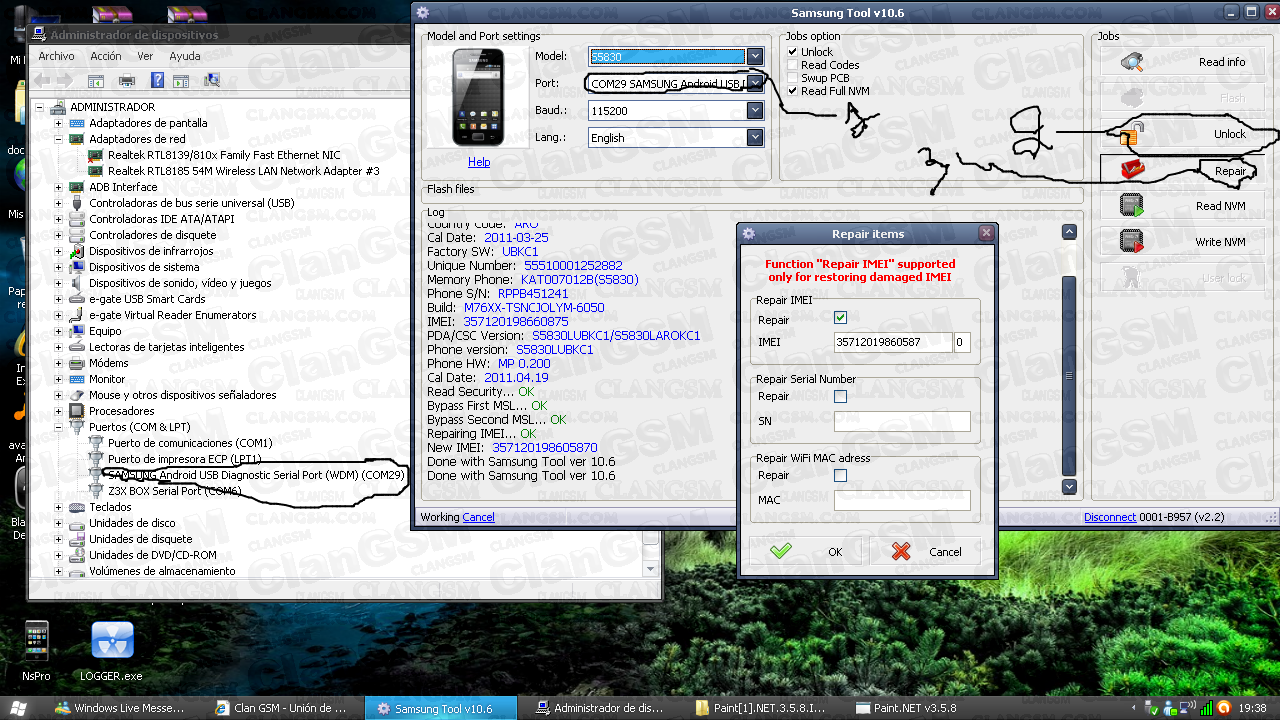This screenshot has width=1280, height=720.
Task: Collapse Puertos (COM & LPT) node
Action: tap(58, 427)
